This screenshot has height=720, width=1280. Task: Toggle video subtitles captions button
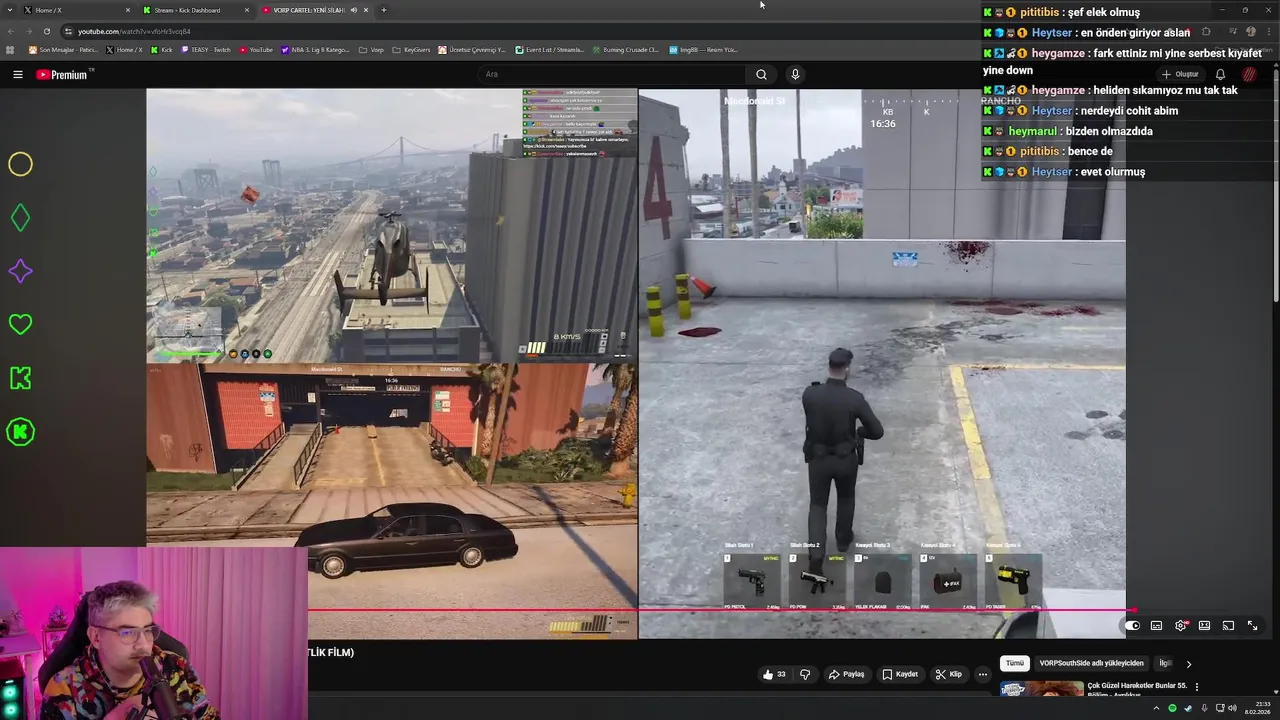(1156, 626)
